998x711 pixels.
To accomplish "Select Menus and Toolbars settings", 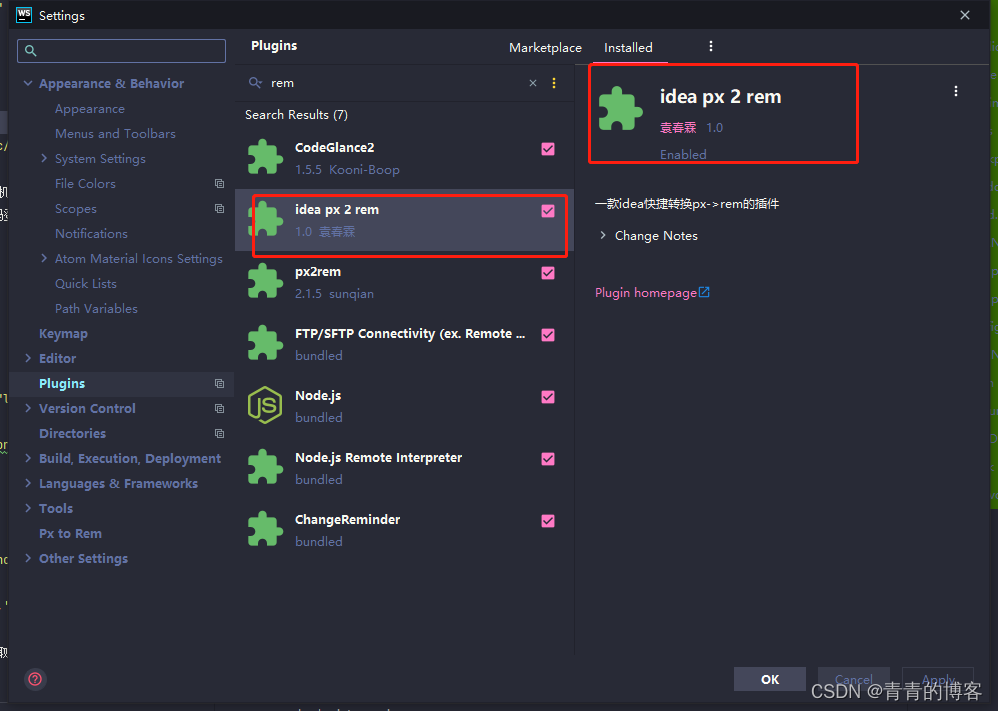I will [x=115, y=134].
